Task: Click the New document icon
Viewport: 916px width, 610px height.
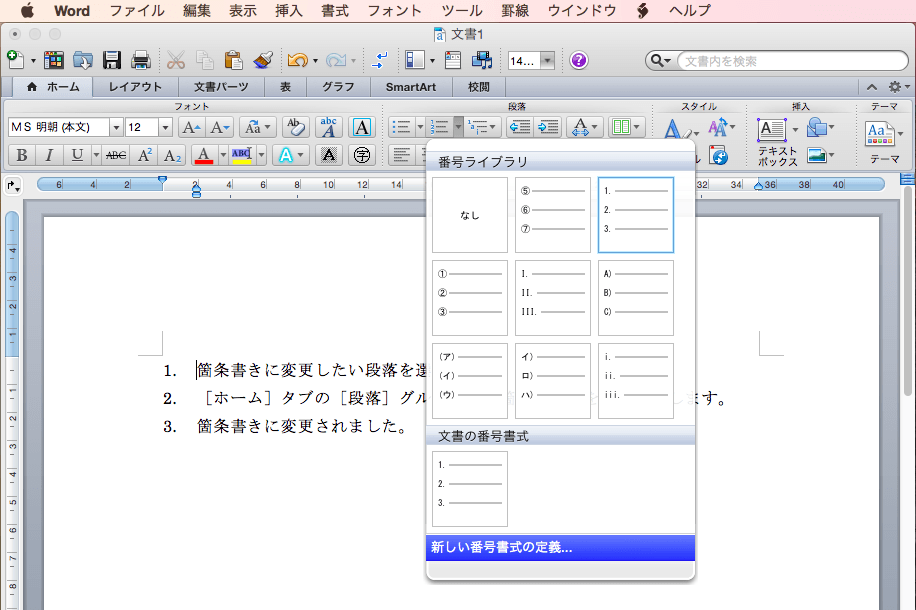Action: tap(15, 60)
